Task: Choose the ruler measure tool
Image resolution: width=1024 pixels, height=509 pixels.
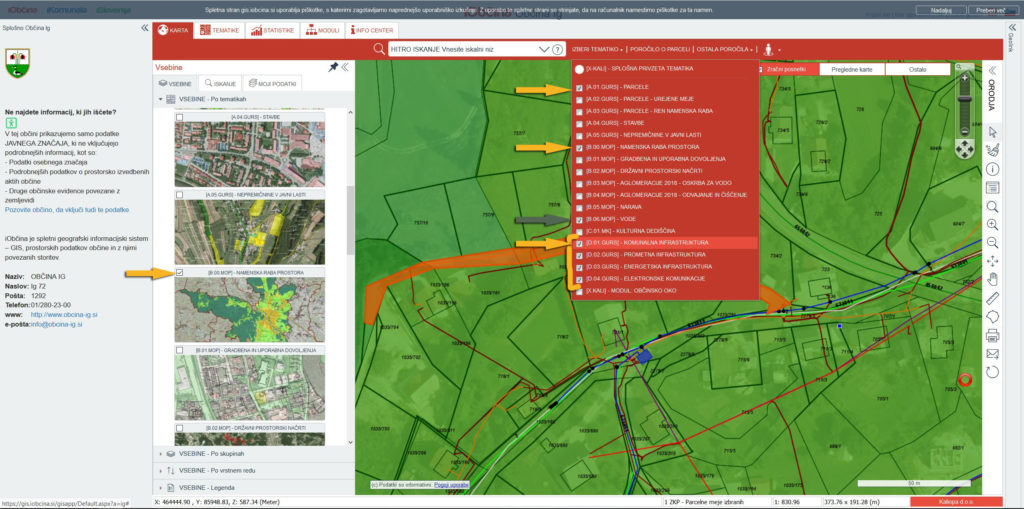Action: click(992, 298)
